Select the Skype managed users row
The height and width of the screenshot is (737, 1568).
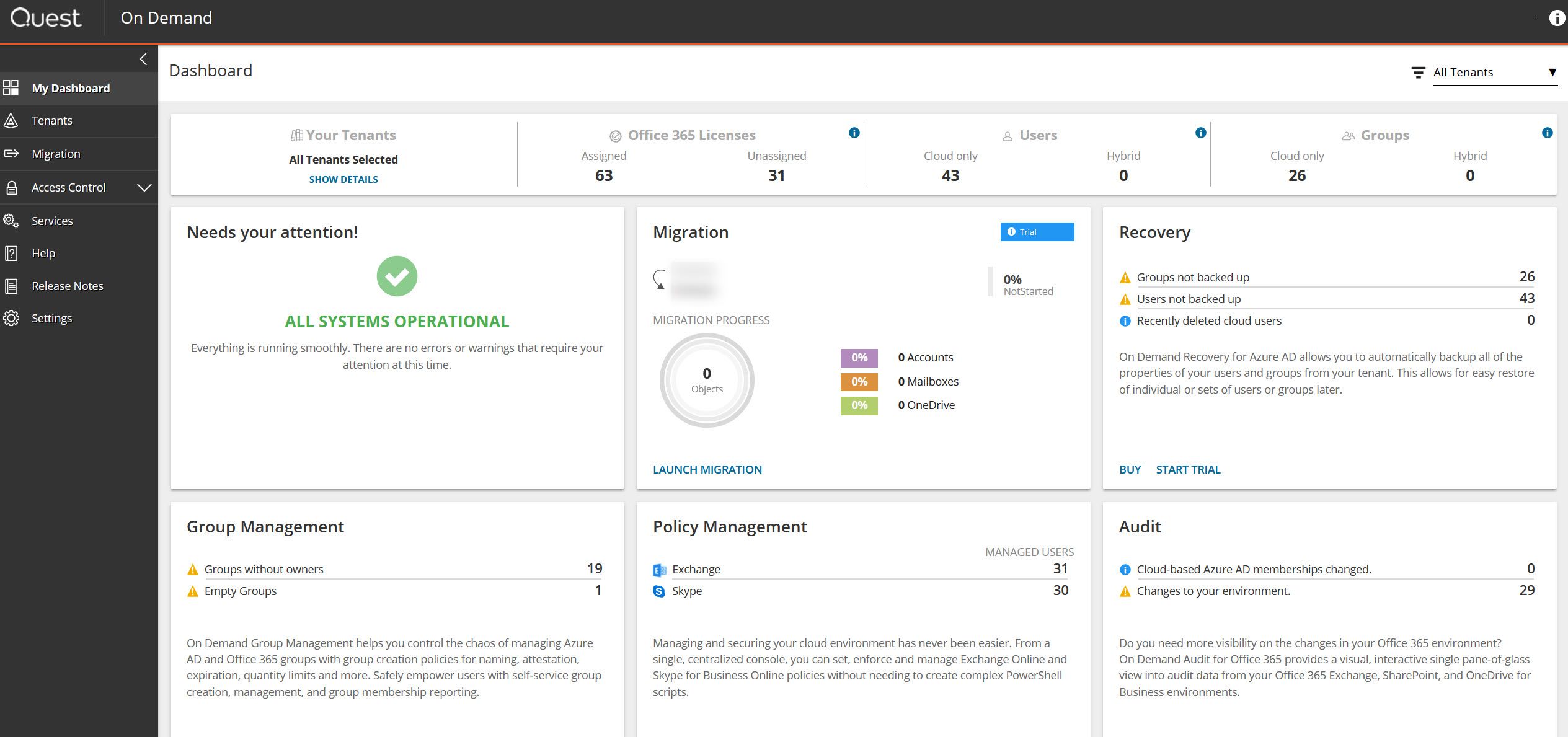(861, 591)
